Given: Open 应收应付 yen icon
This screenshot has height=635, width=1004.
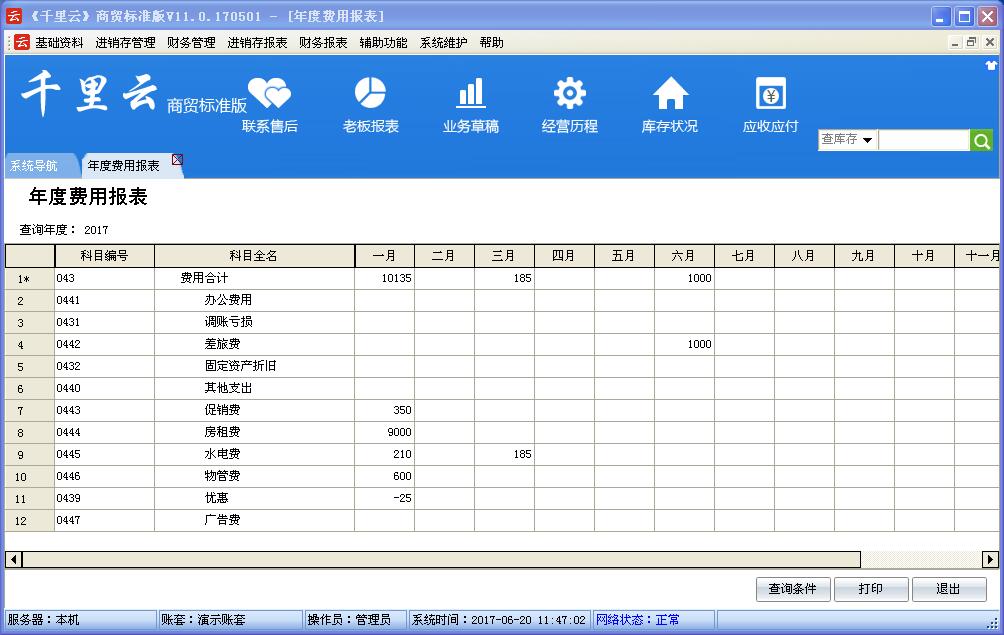Looking at the screenshot, I should [770, 93].
